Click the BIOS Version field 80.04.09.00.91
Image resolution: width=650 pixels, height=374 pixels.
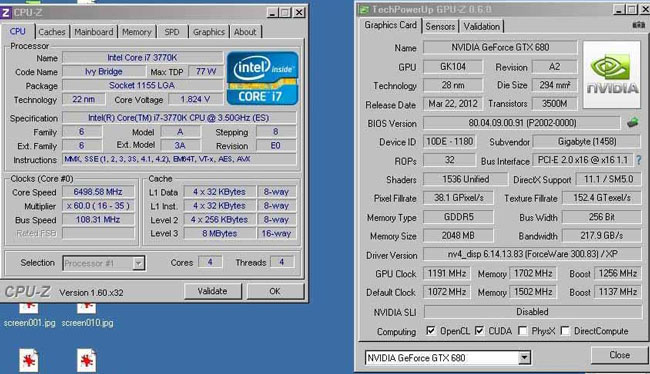tap(521, 123)
